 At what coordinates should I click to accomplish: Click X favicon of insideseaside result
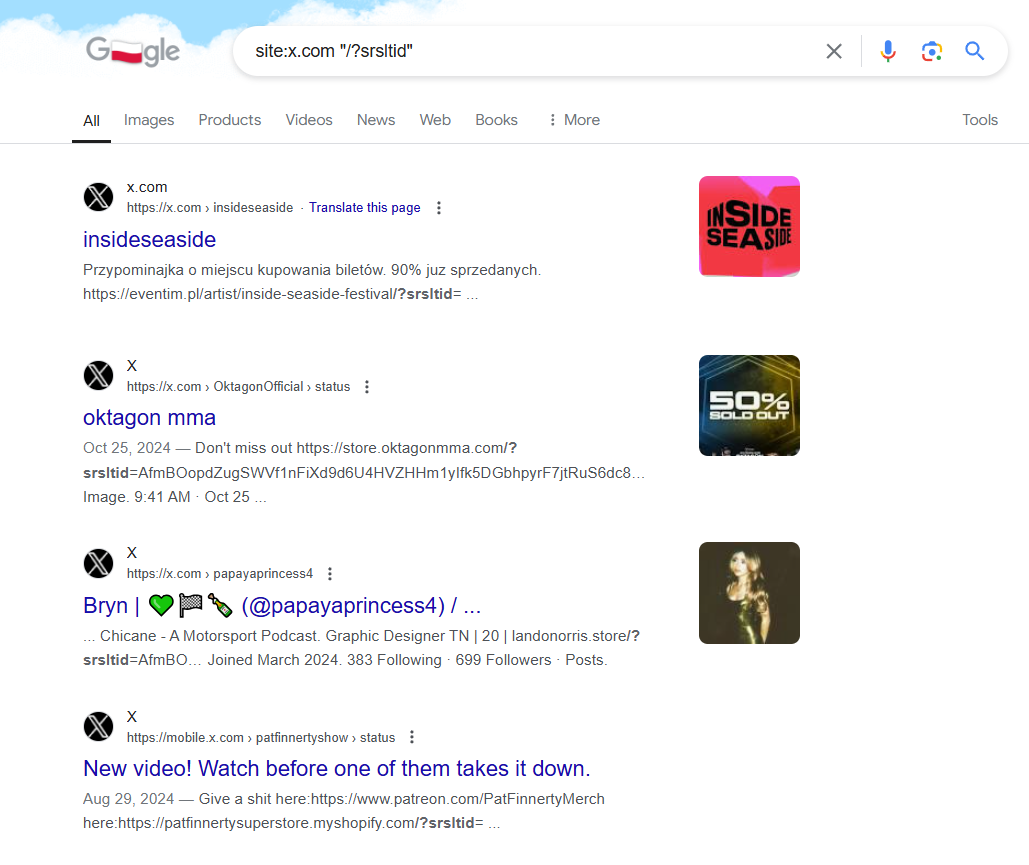[98, 197]
